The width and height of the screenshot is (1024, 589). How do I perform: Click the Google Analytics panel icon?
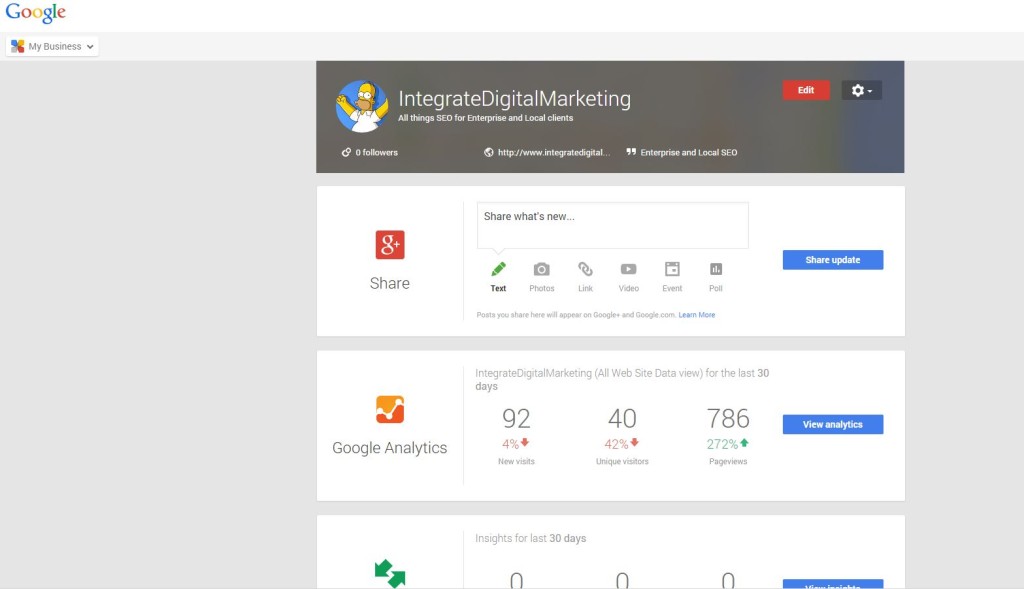coord(388,408)
